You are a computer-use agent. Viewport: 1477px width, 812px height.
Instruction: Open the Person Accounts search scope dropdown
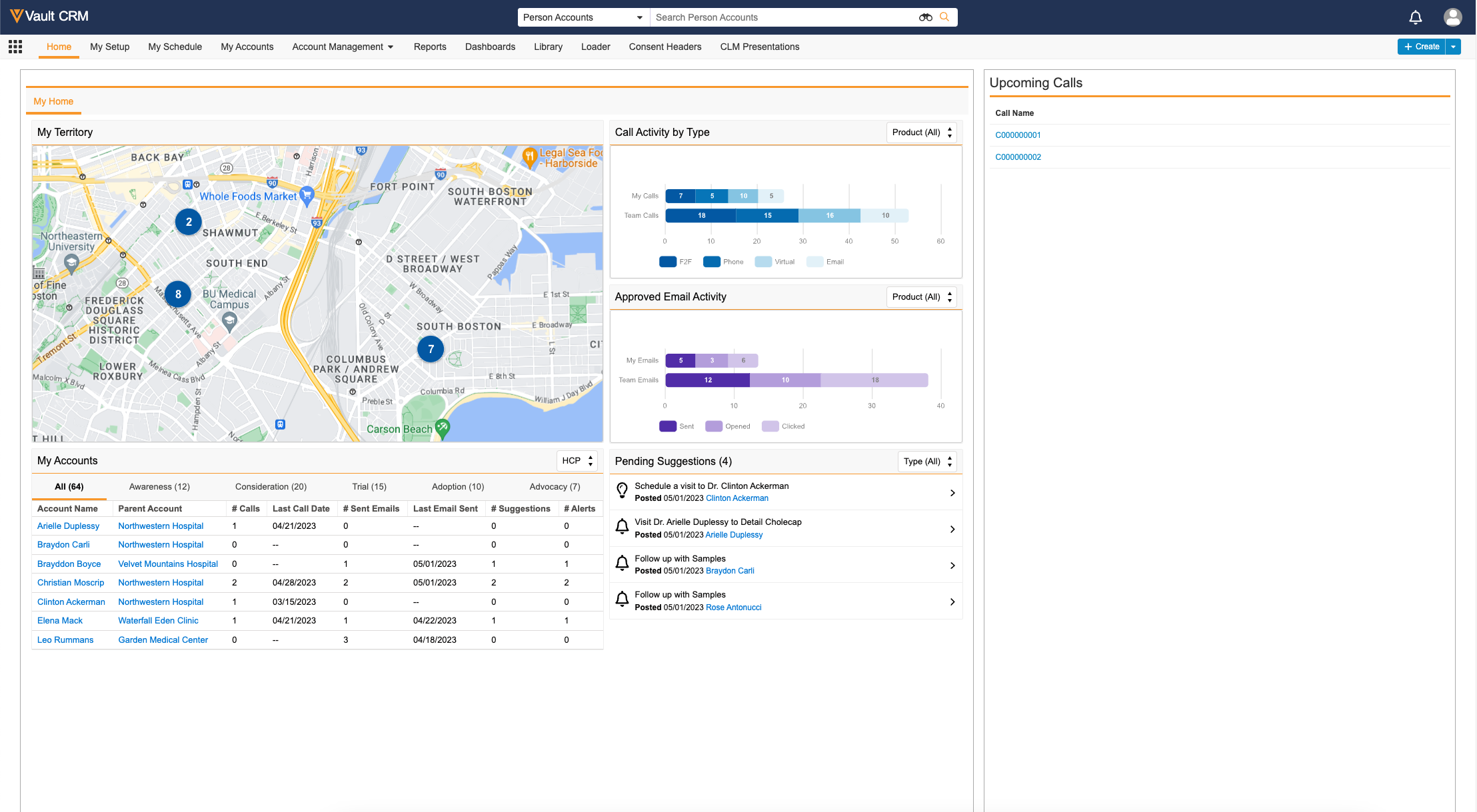pyautogui.click(x=583, y=17)
